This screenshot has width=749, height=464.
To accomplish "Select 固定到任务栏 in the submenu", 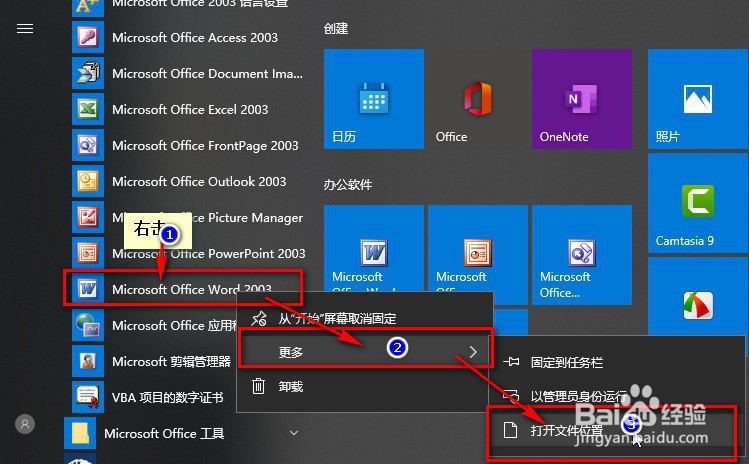I will [616, 362].
